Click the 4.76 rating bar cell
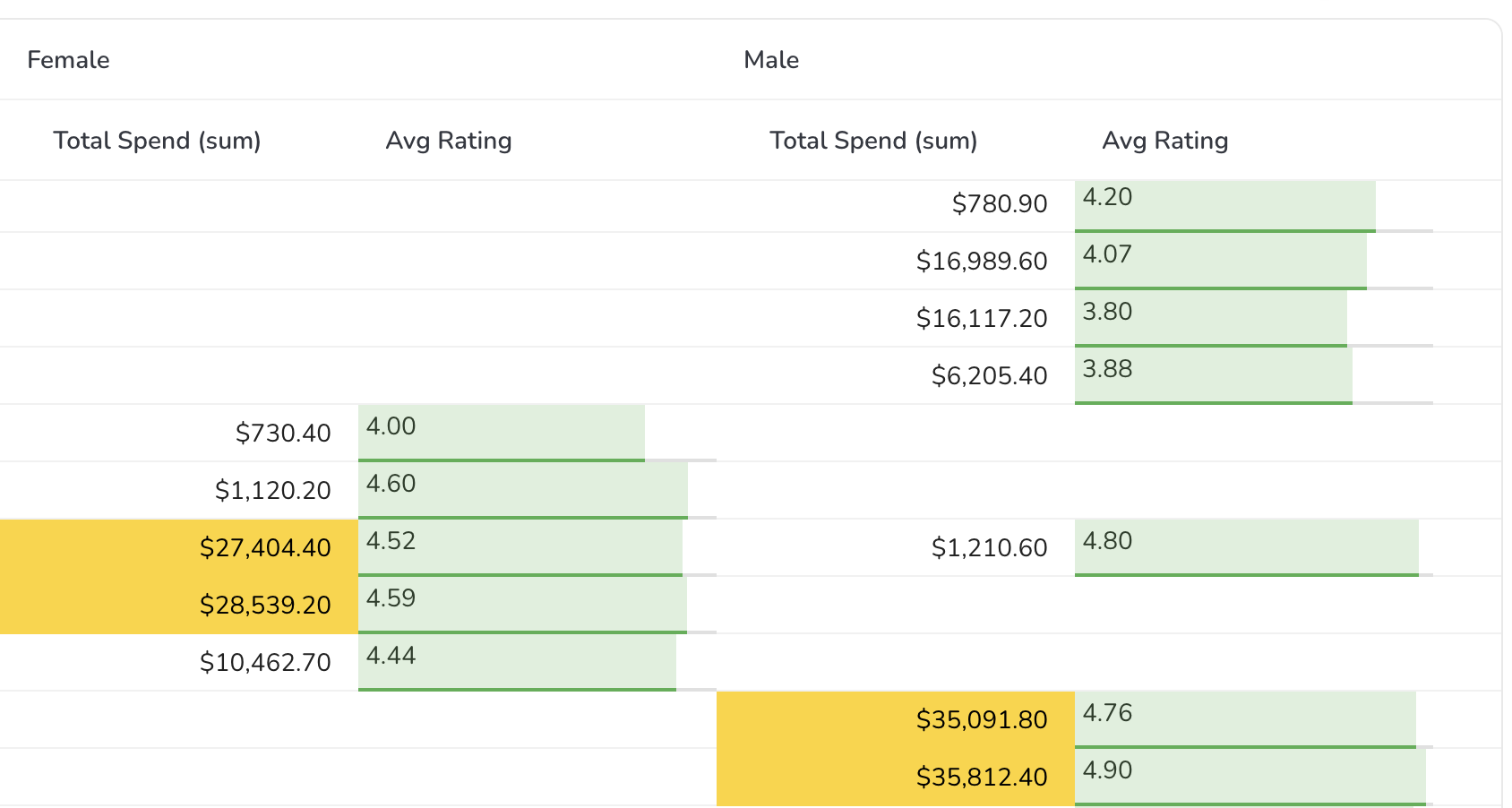Image resolution: width=1512 pixels, height=808 pixels. (x=1254, y=720)
